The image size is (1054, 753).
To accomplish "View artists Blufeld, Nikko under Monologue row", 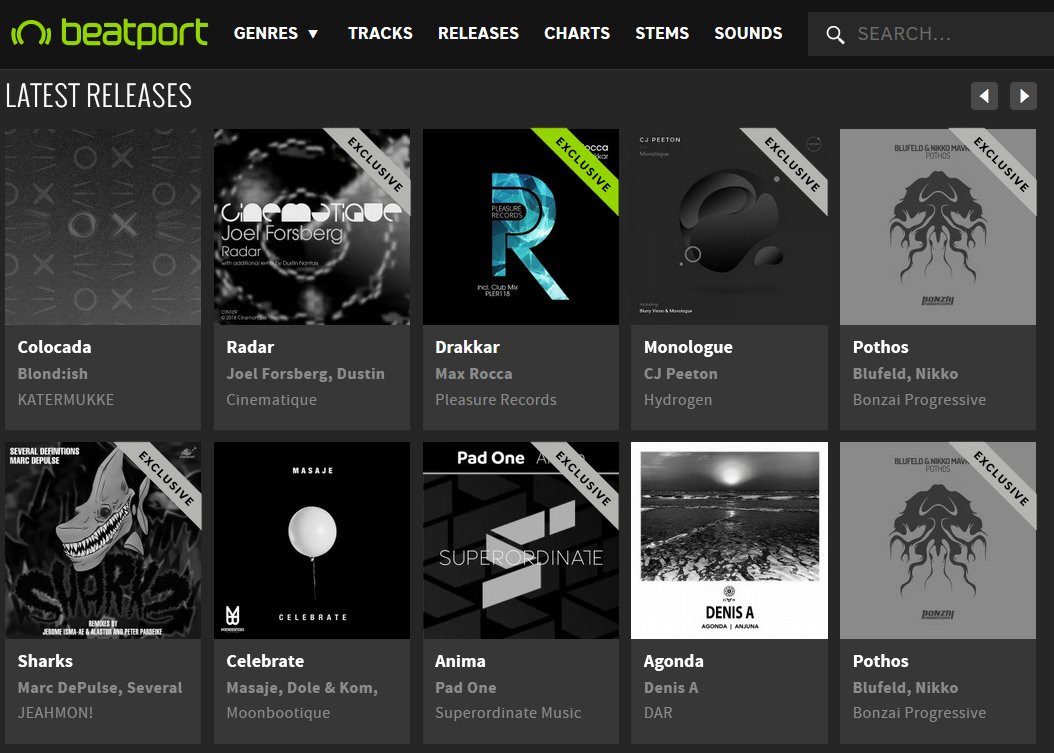I will click(x=905, y=374).
